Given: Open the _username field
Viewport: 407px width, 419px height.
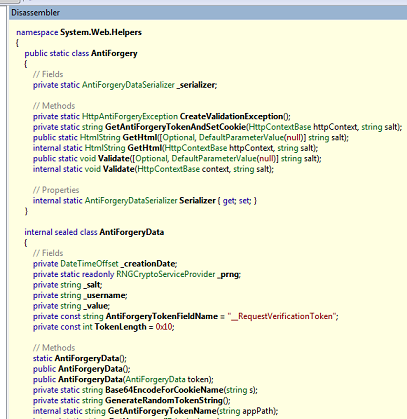Looking at the screenshot, I should tap(105, 295).
